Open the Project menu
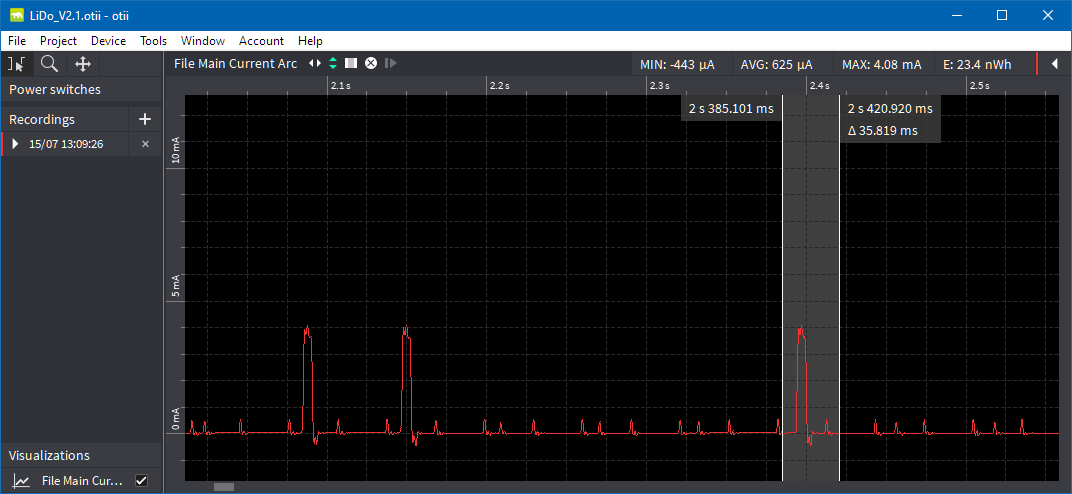This screenshot has width=1072, height=494. click(58, 41)
